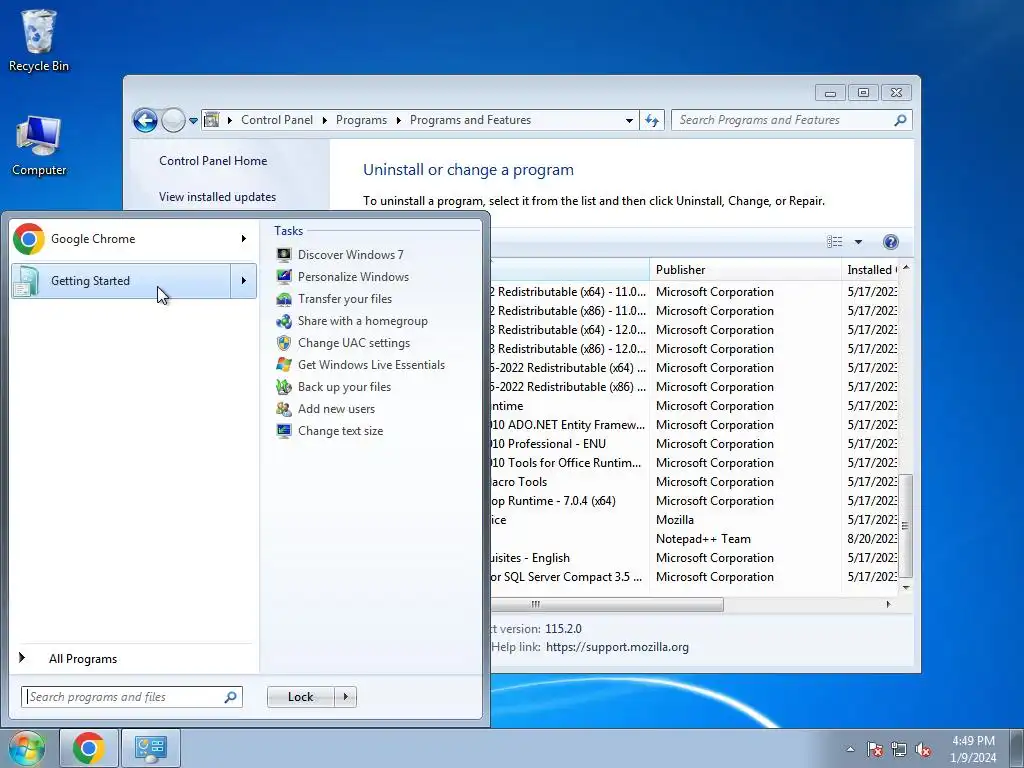The image size is (1024, 768).
Task: Open shutdown options arrow next to Lock
Action: (345, 697)
